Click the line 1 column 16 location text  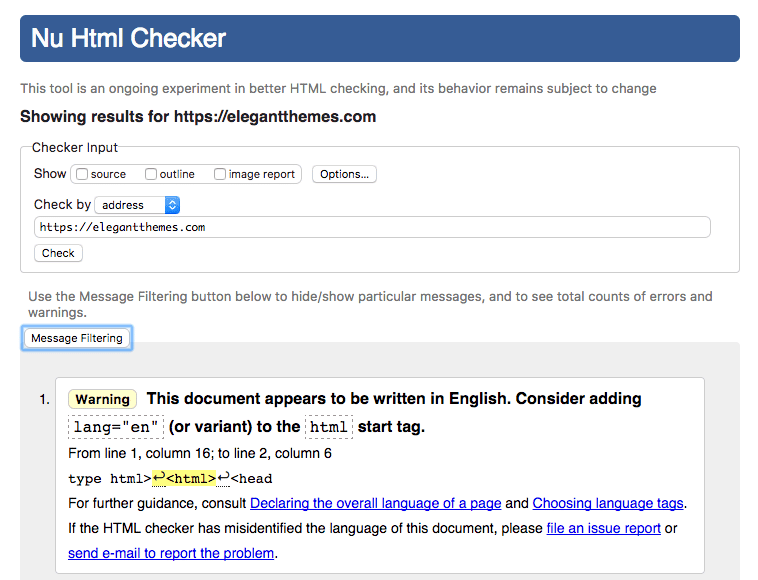coord(200,453)
